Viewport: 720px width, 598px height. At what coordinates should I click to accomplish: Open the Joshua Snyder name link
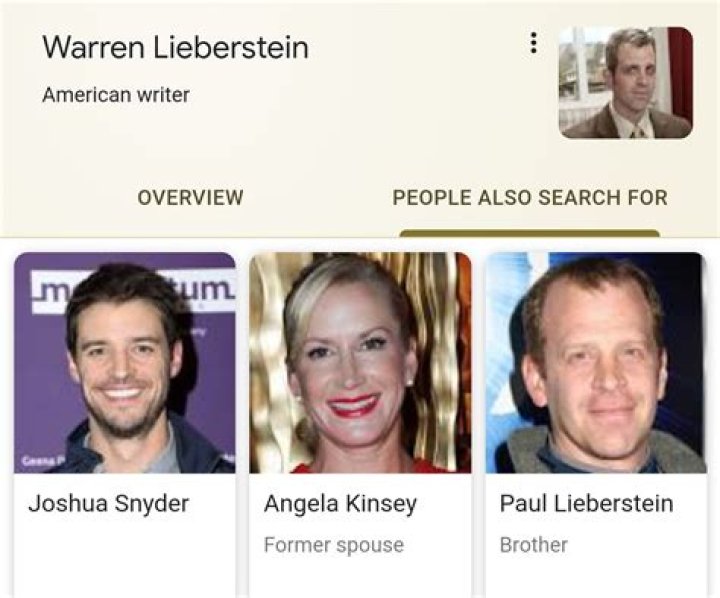108,503
